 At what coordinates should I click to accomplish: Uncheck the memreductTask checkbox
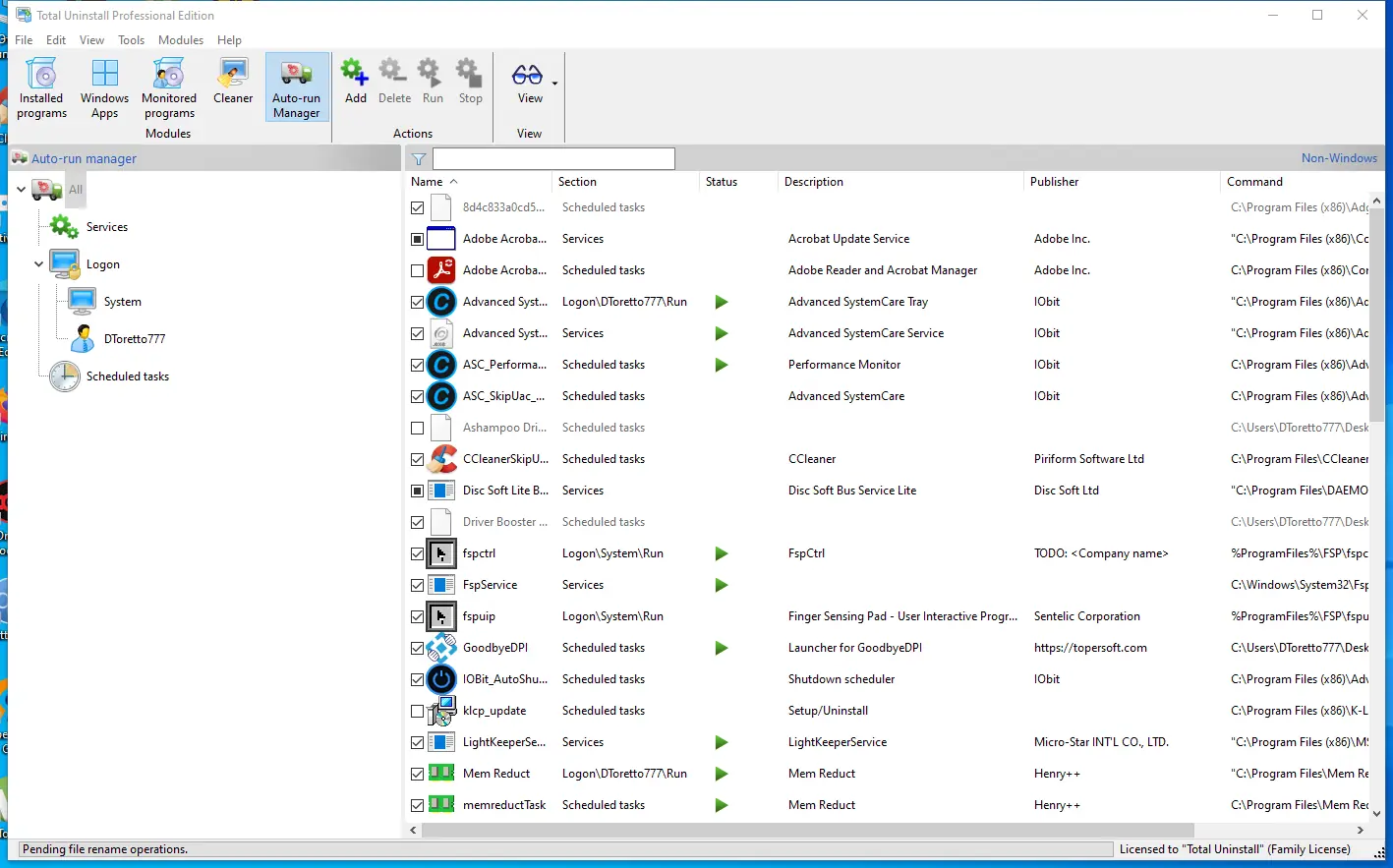(x=418, y=805)
